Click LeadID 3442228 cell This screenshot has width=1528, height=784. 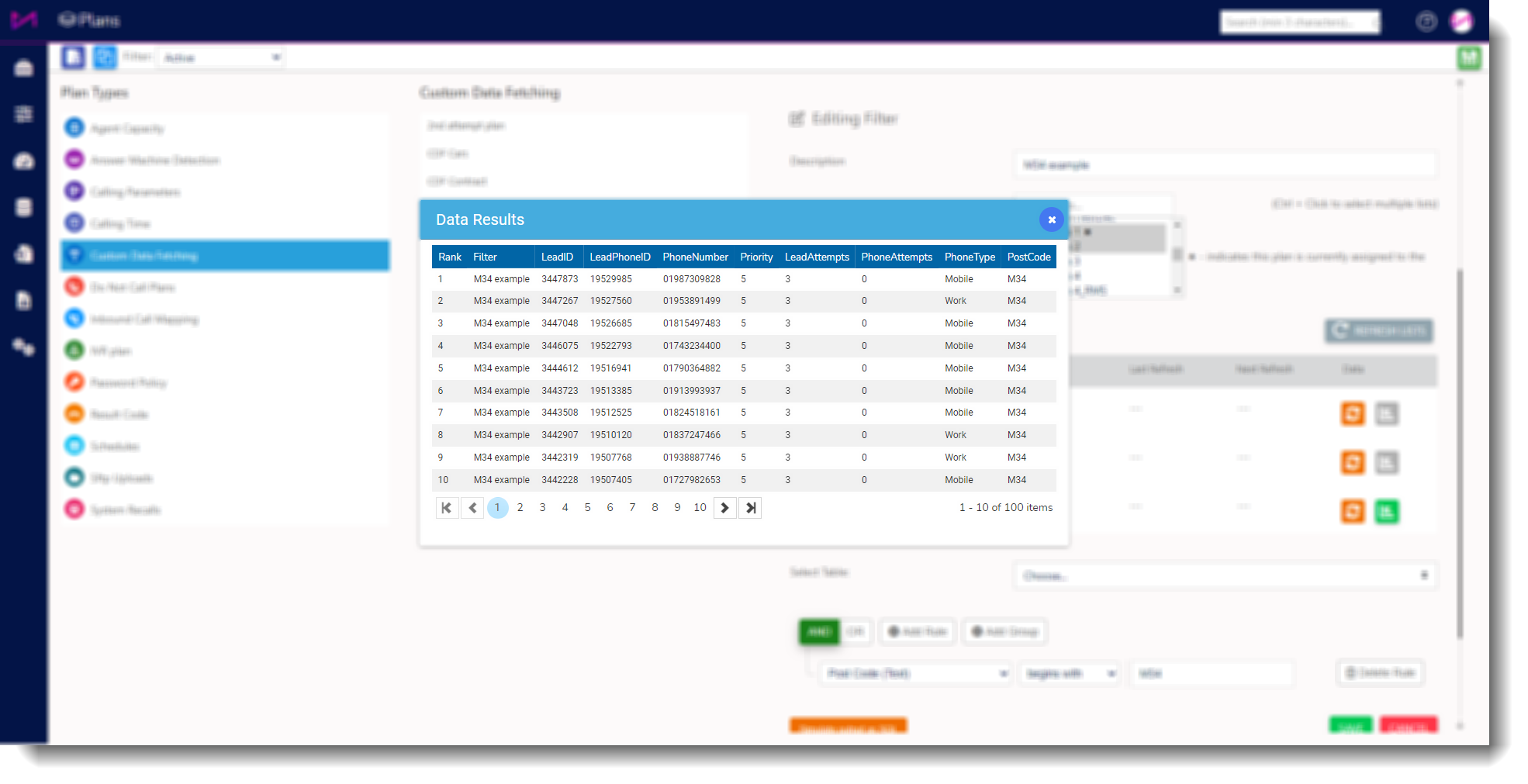tap(559, 480)
